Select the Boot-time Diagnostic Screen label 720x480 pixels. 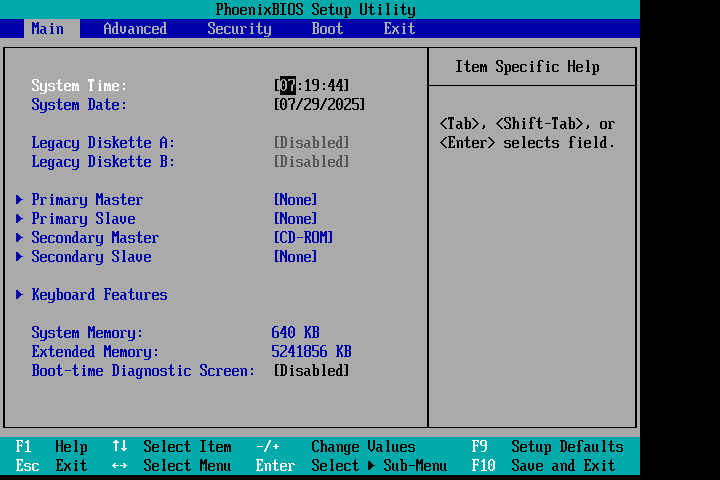[x=143, y=371]
